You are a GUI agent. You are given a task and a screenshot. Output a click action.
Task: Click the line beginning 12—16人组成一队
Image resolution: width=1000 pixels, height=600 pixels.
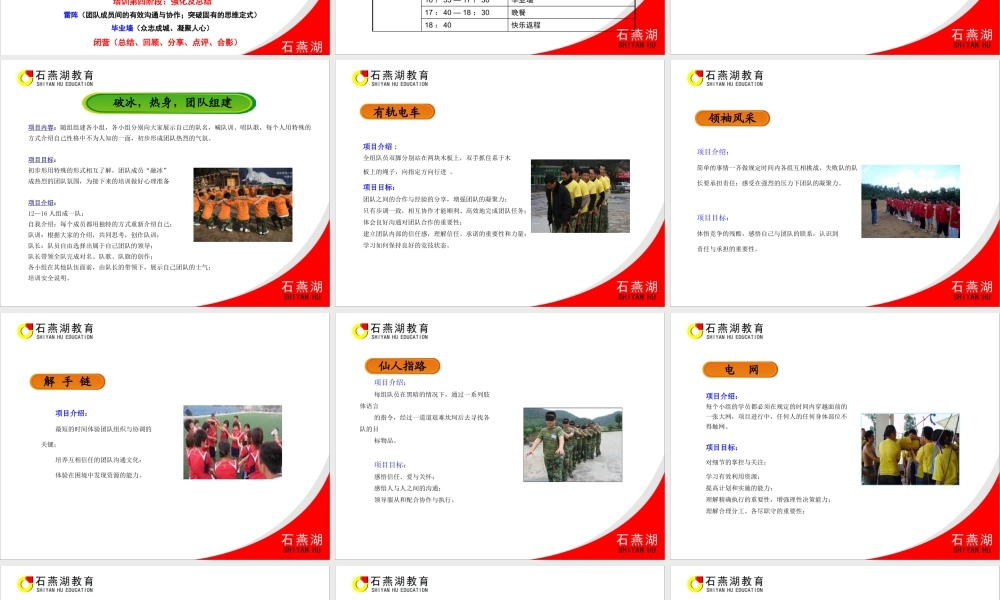click(x=56, y=214)
